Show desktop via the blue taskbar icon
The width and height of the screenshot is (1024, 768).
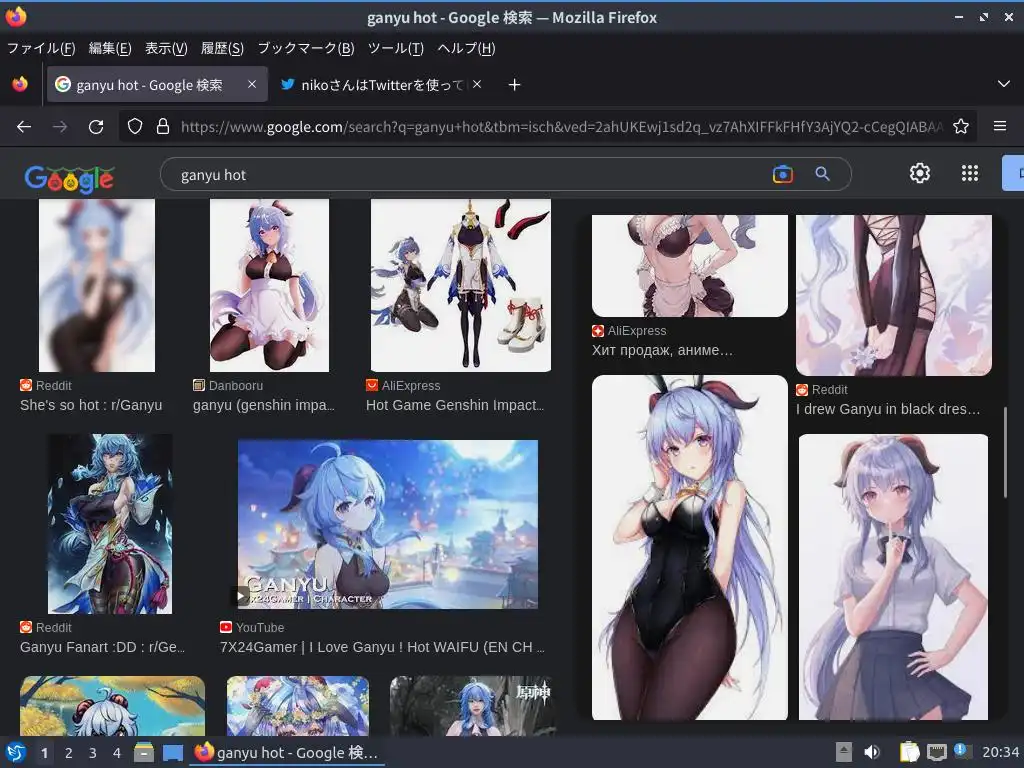[173, 753]
